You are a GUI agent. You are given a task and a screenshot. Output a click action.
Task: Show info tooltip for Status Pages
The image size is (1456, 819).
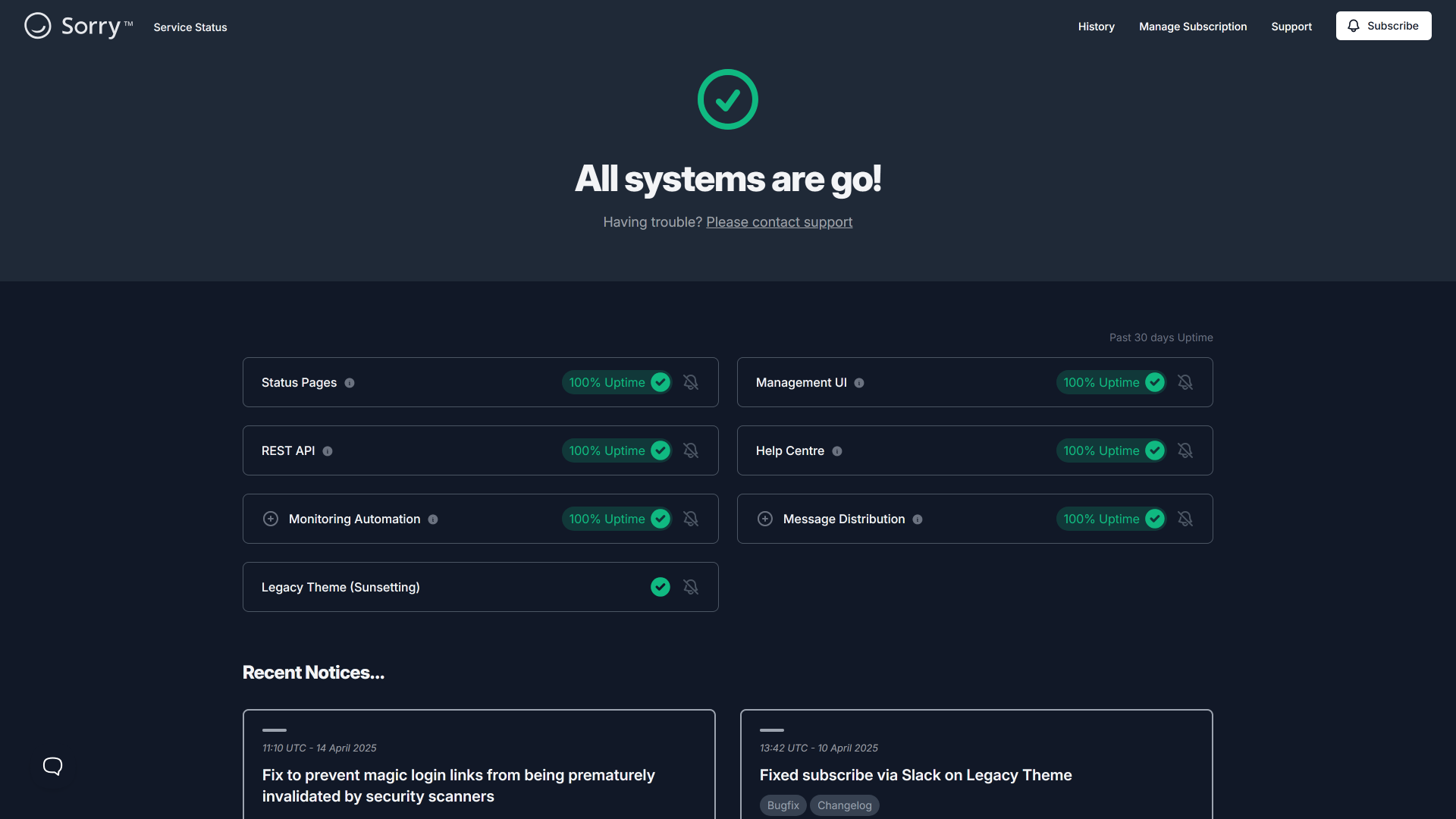tap(350, 383)
